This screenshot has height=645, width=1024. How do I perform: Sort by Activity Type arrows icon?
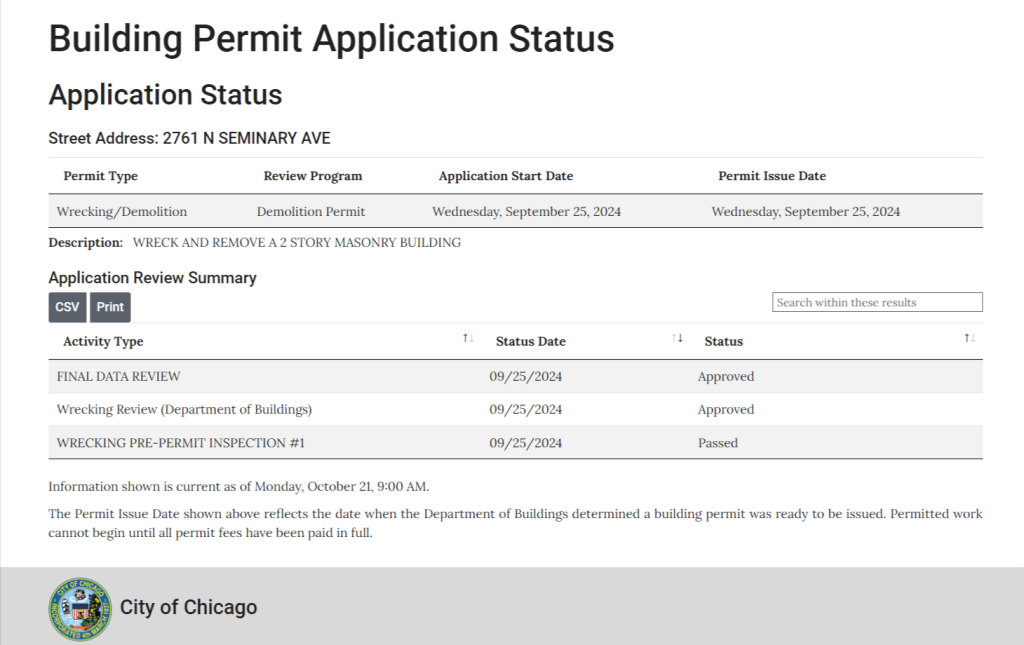(468, 339)
